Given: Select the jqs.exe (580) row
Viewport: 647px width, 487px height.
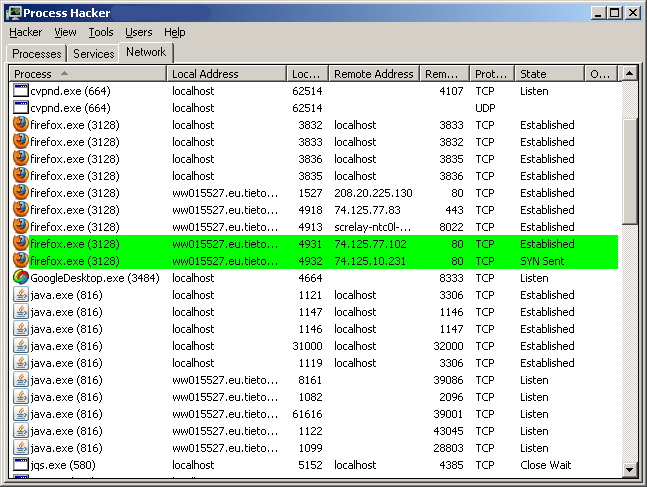Looking at the screenshot, I should (x=314, y=465).
